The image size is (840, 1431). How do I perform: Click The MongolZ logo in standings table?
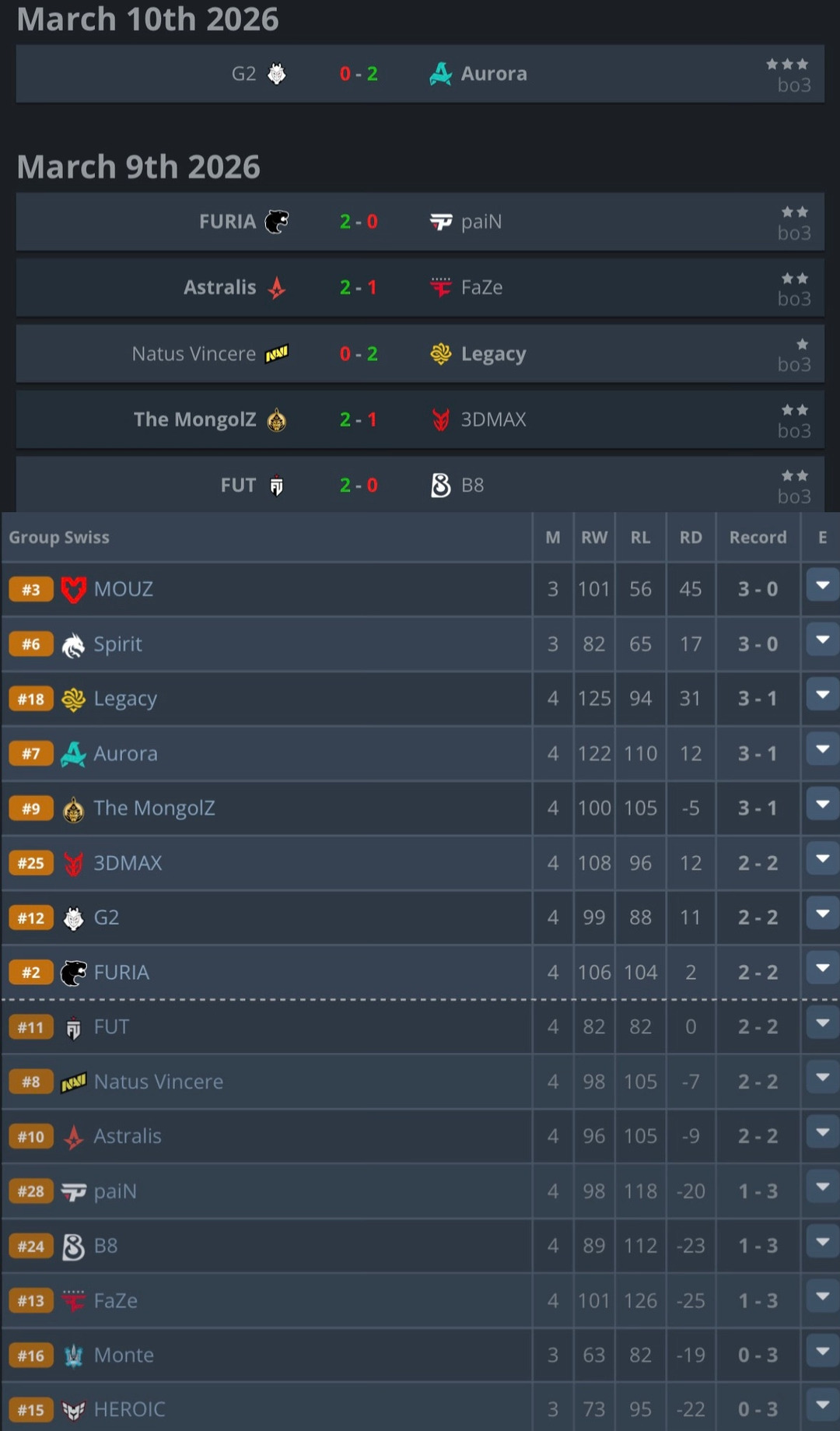click(73, 809)
